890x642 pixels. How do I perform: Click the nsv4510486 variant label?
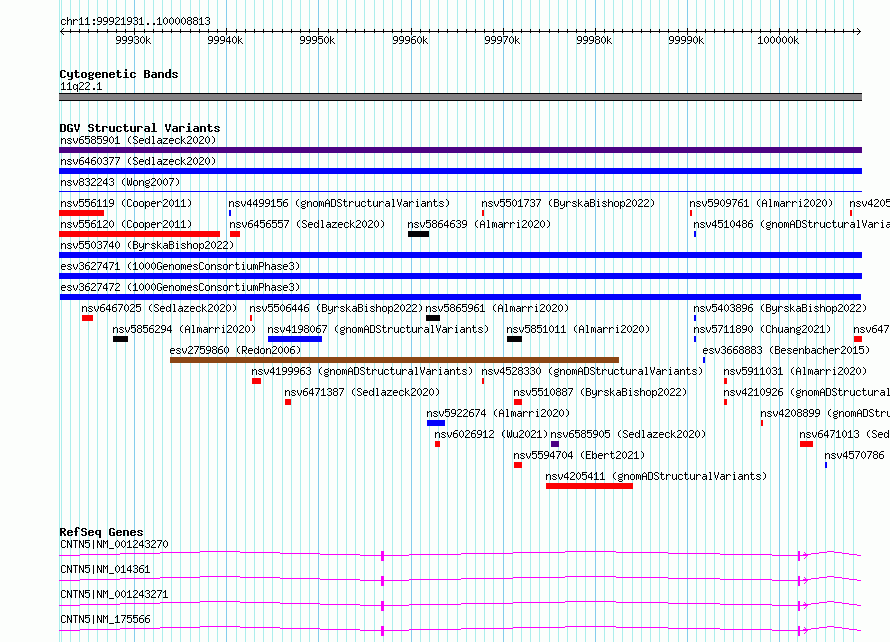(x=791, y=224)
